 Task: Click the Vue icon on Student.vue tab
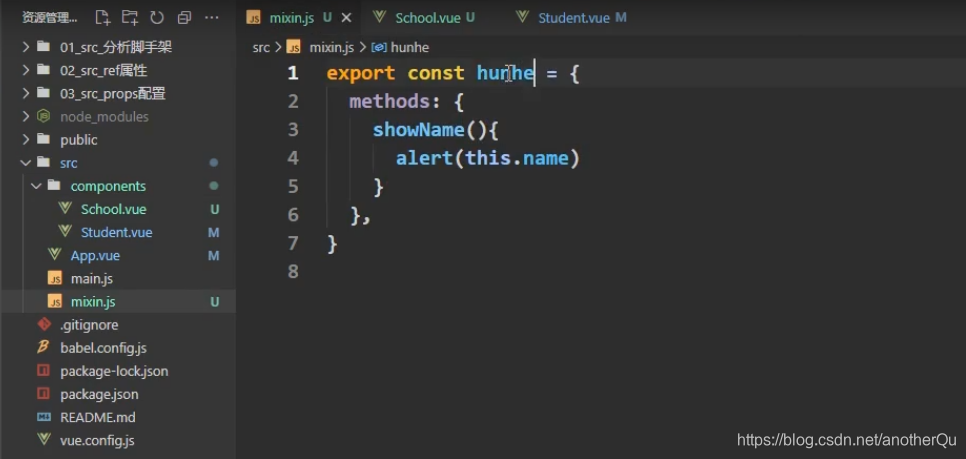[x=522, y=17]
